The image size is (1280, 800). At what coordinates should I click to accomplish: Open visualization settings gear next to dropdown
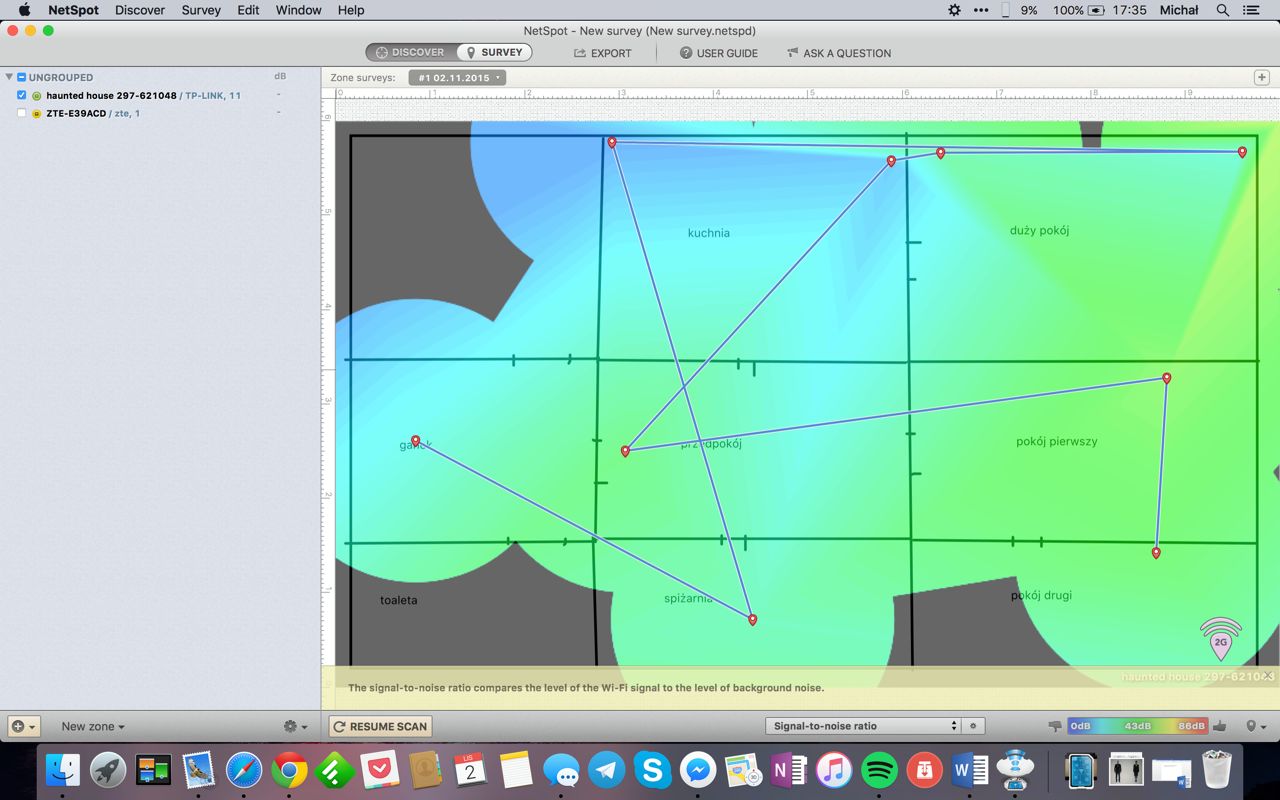point(973,726)
